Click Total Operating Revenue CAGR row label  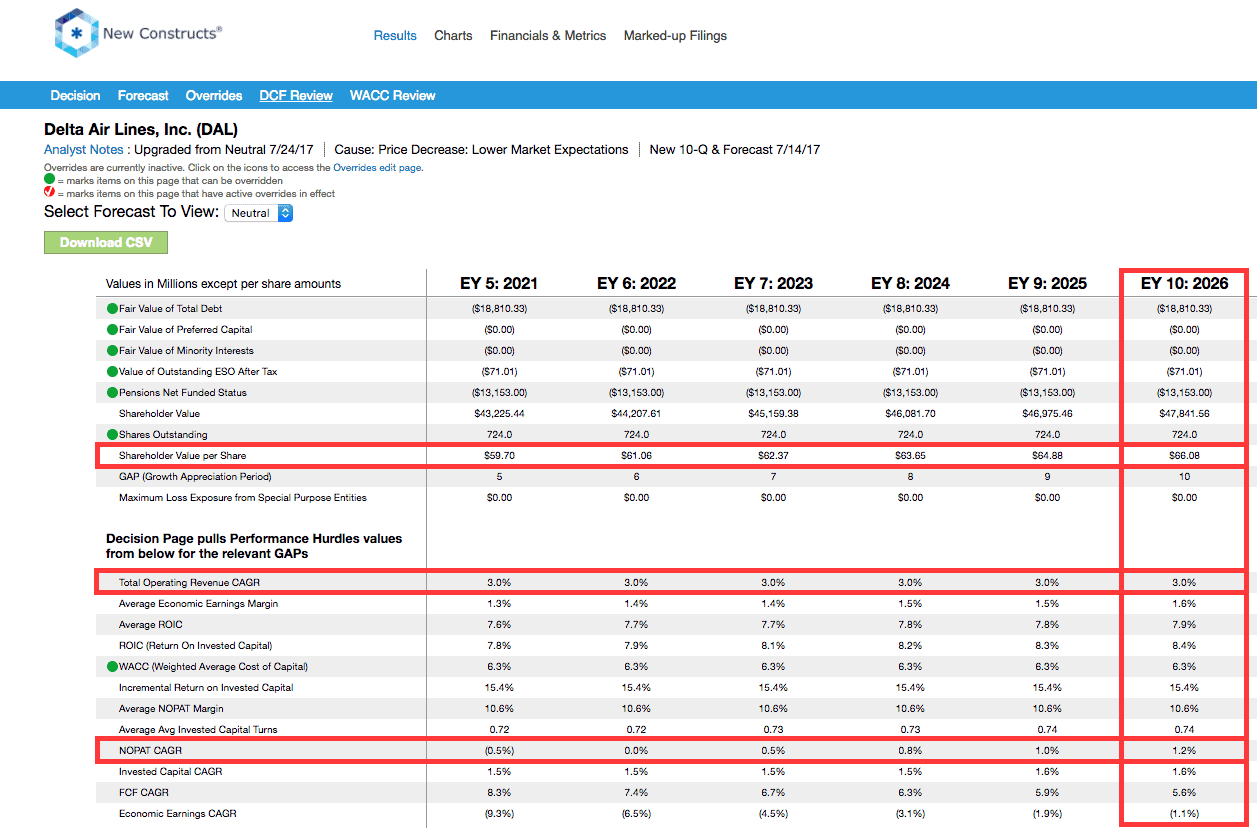coord(189,582)
